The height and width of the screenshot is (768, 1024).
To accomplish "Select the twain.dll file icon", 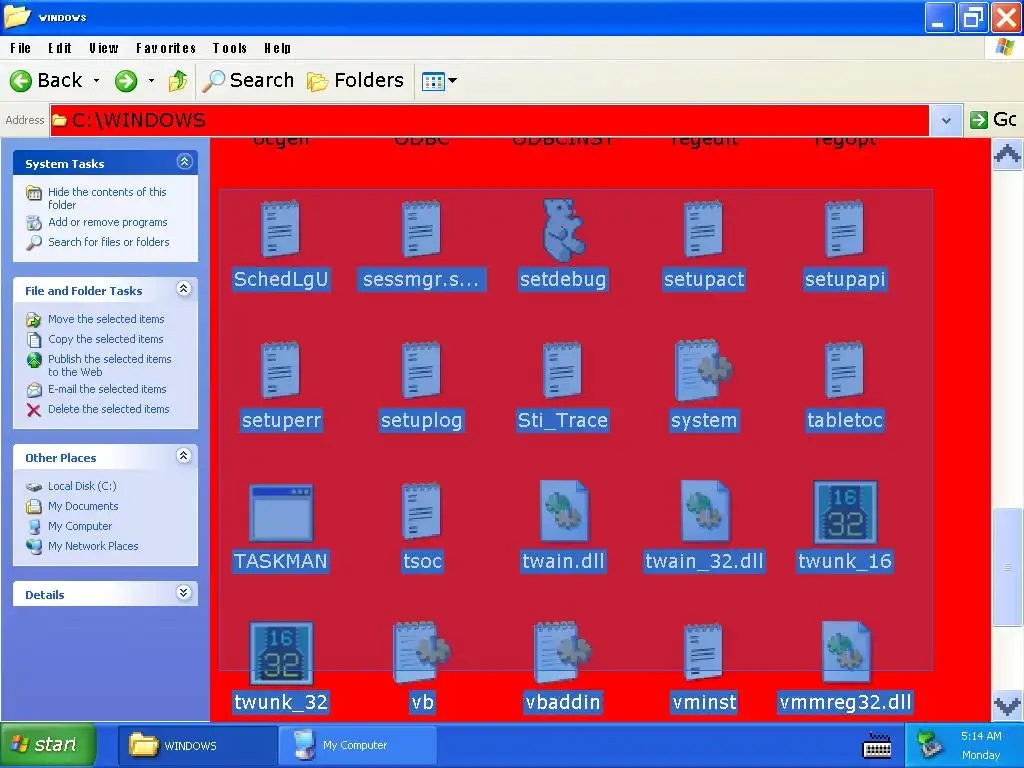I will point(564,511).
